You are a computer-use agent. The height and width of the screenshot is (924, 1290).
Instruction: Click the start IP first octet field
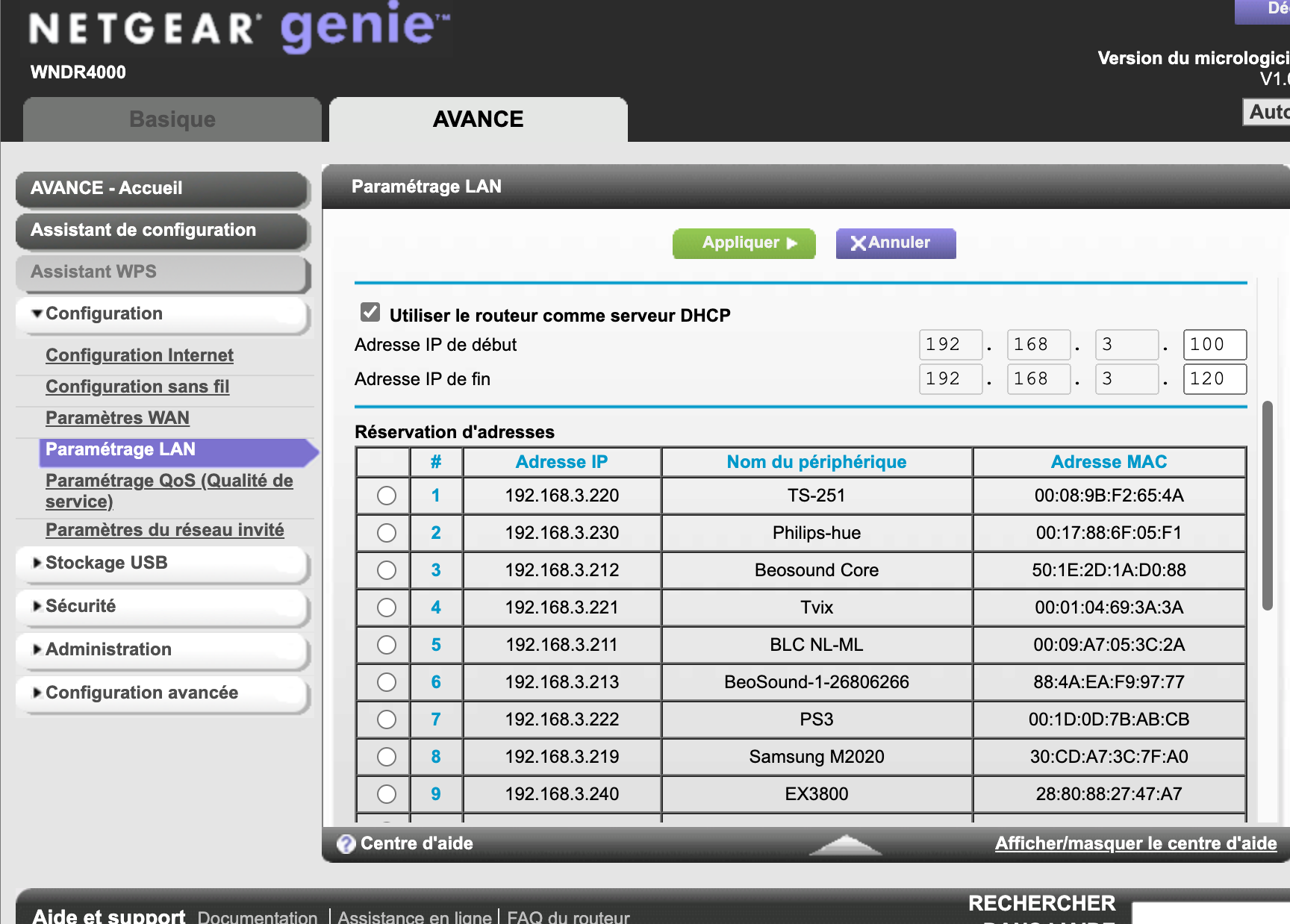pos(950,345)
